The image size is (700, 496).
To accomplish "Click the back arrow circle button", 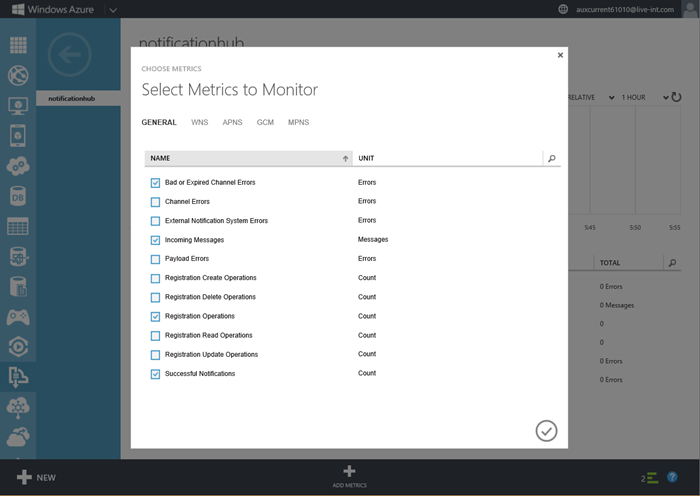I will (70, 55).
